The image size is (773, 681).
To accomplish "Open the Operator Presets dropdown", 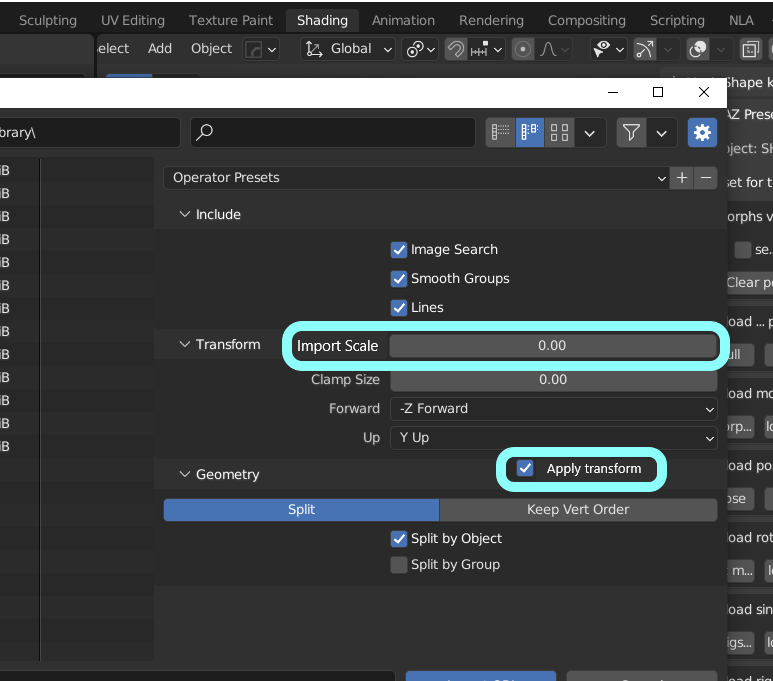I will click(x=417, y=178).
